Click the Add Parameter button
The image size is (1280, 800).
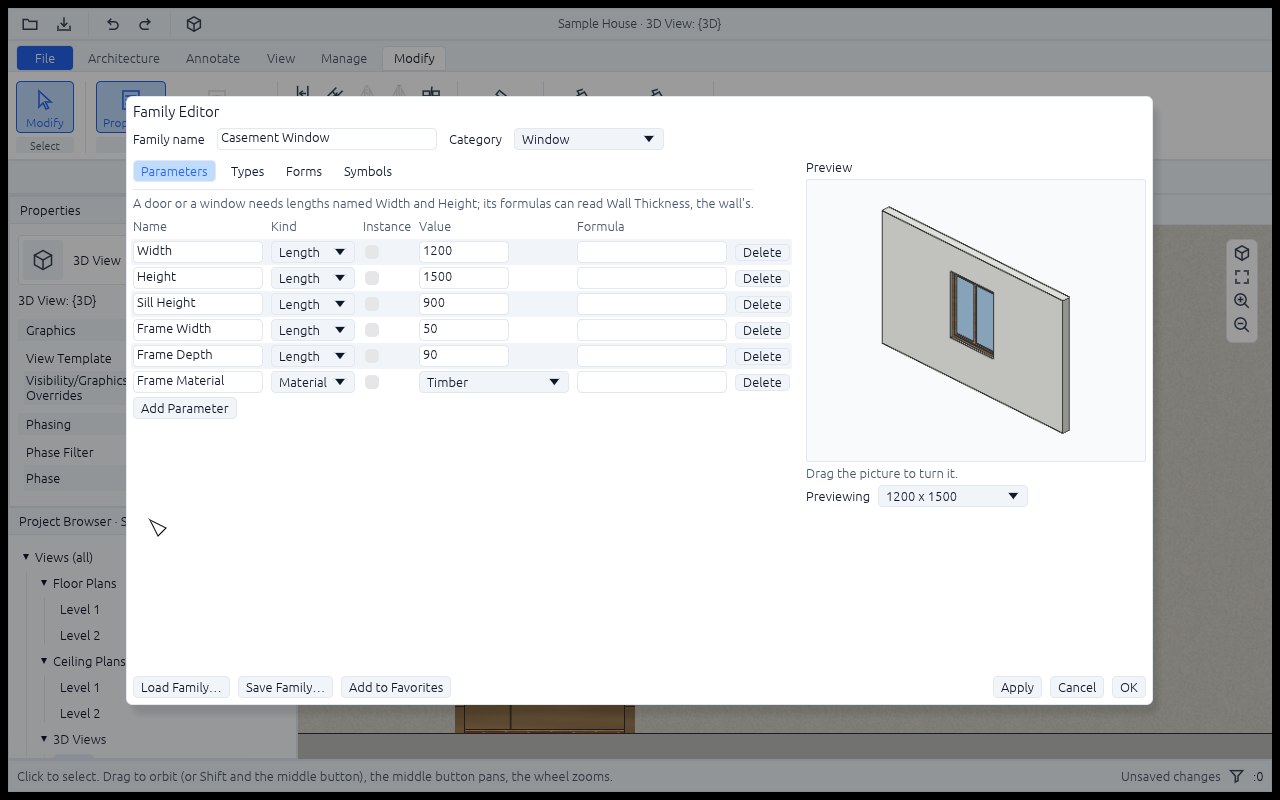point(185,408)
